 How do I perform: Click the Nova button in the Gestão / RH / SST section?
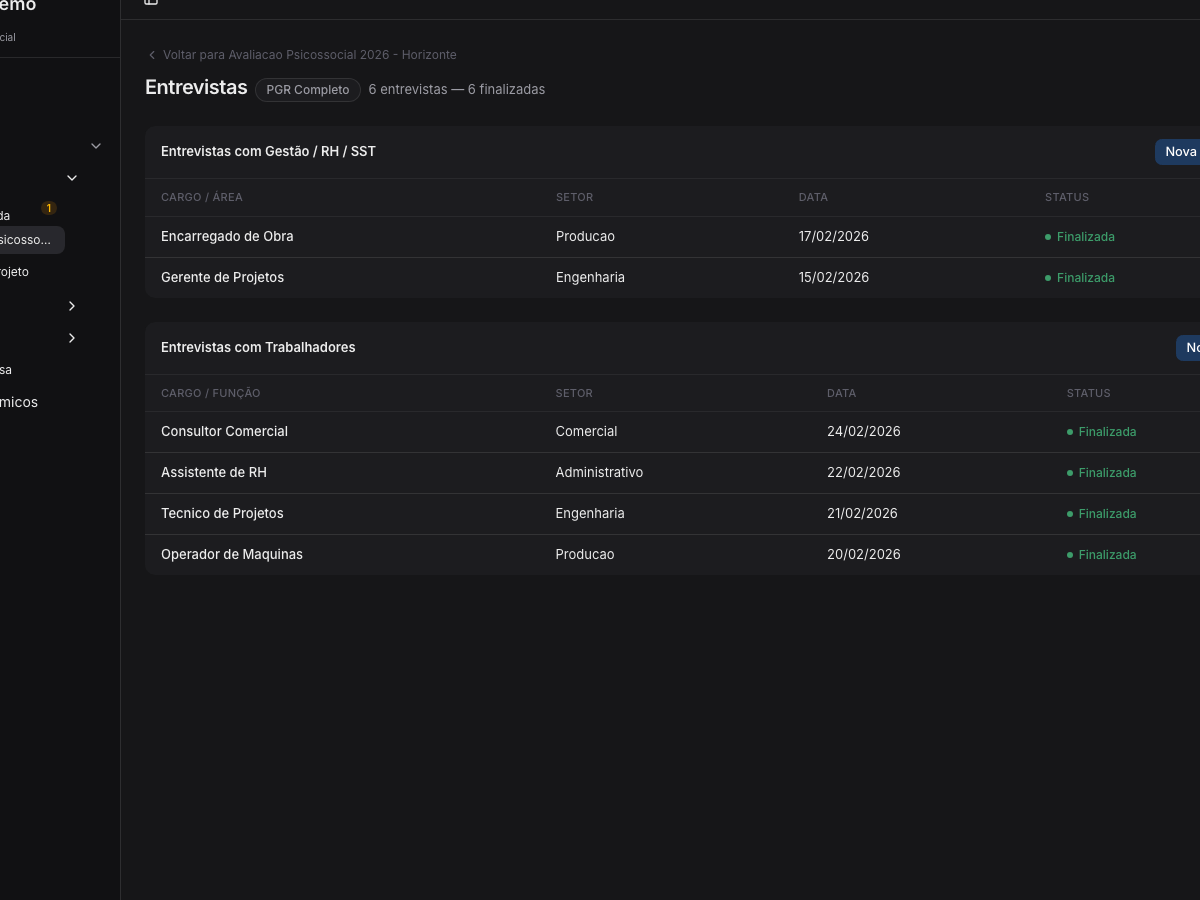(1178, 152)
